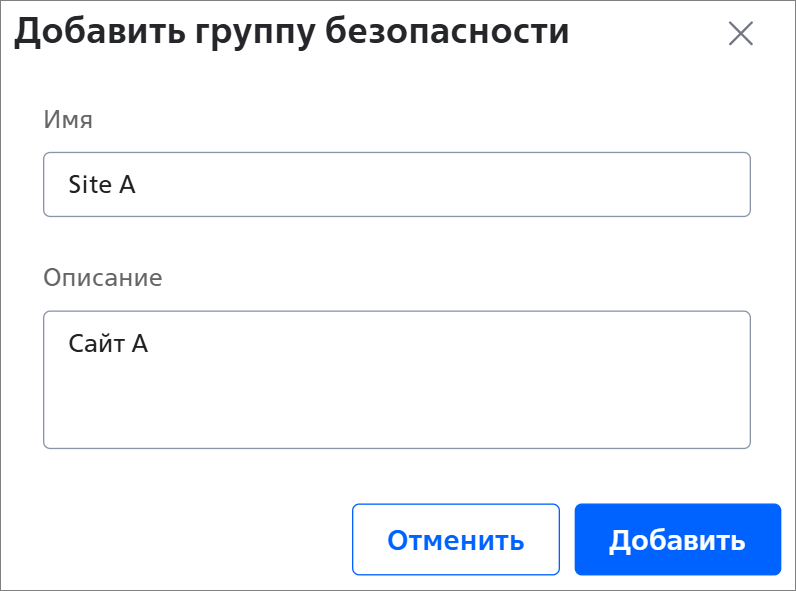Click the Имя input field
The width and height of the screenshot is (796, 591).
[396, 184]
